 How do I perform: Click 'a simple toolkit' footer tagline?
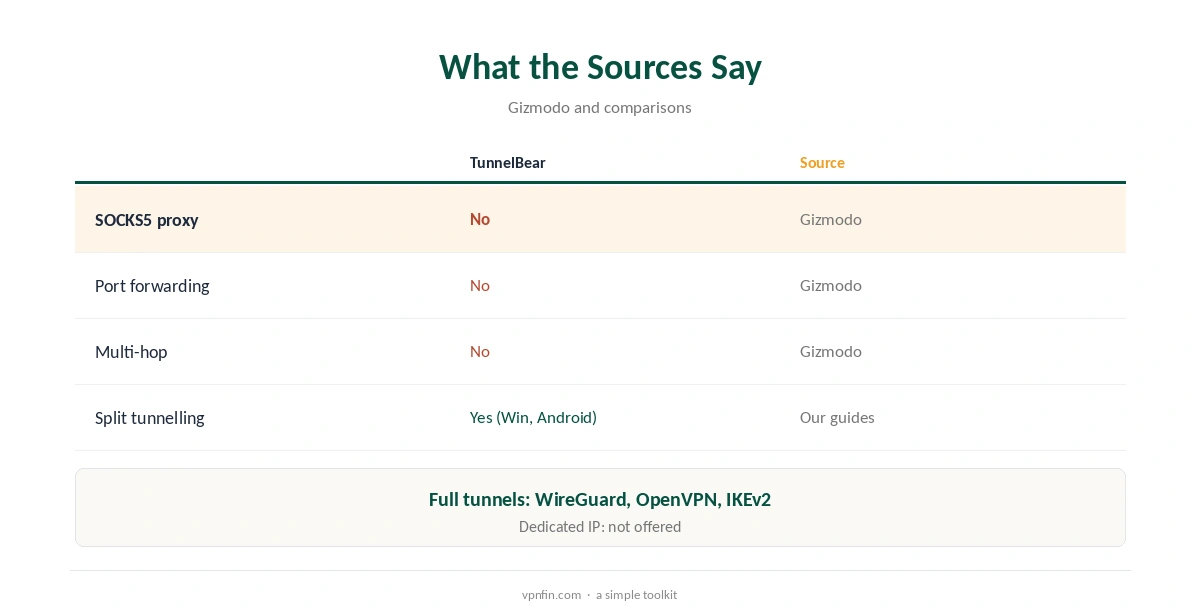pyautogui.click(x=636, y=594)
